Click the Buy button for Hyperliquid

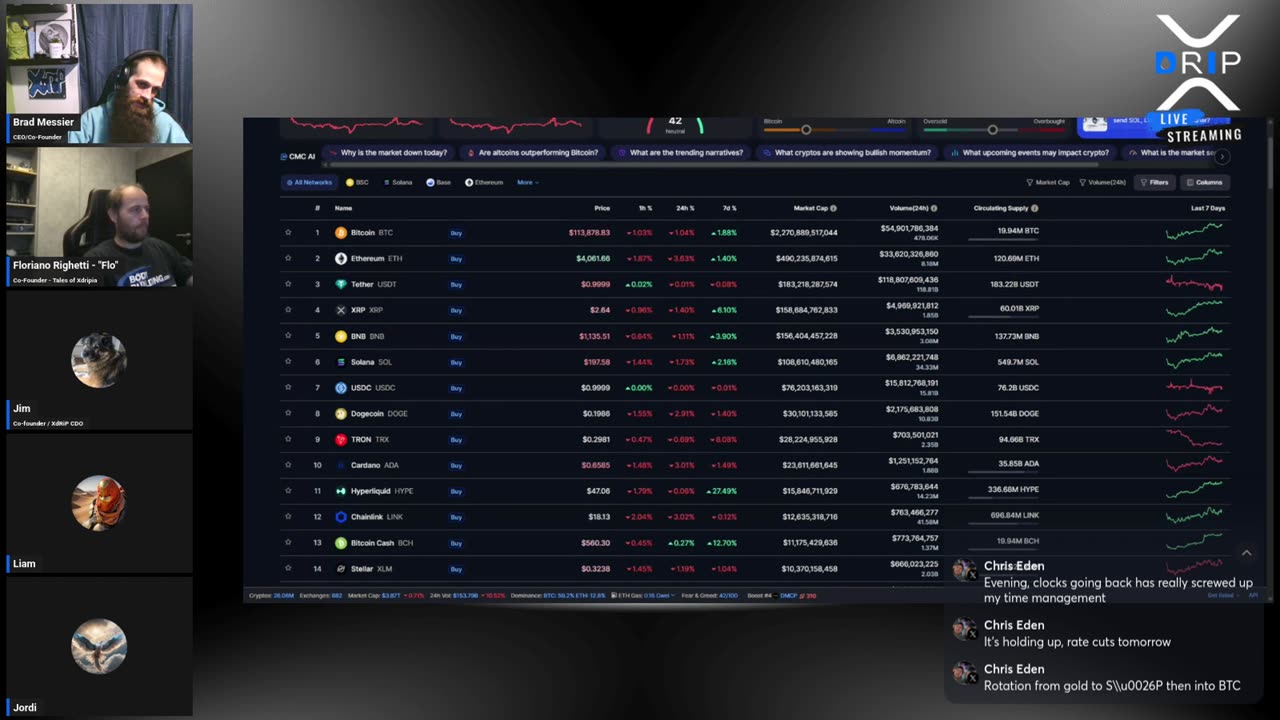tap(456, 491)
